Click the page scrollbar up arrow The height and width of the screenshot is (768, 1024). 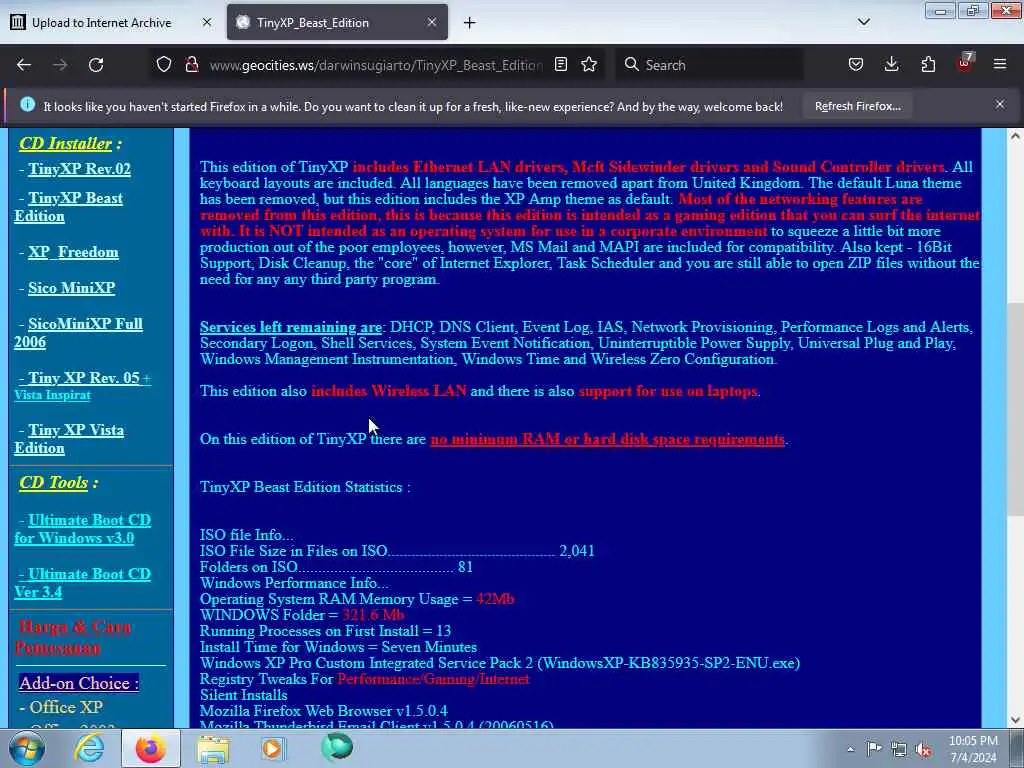pyautogui.click(x=1014, y=136)
